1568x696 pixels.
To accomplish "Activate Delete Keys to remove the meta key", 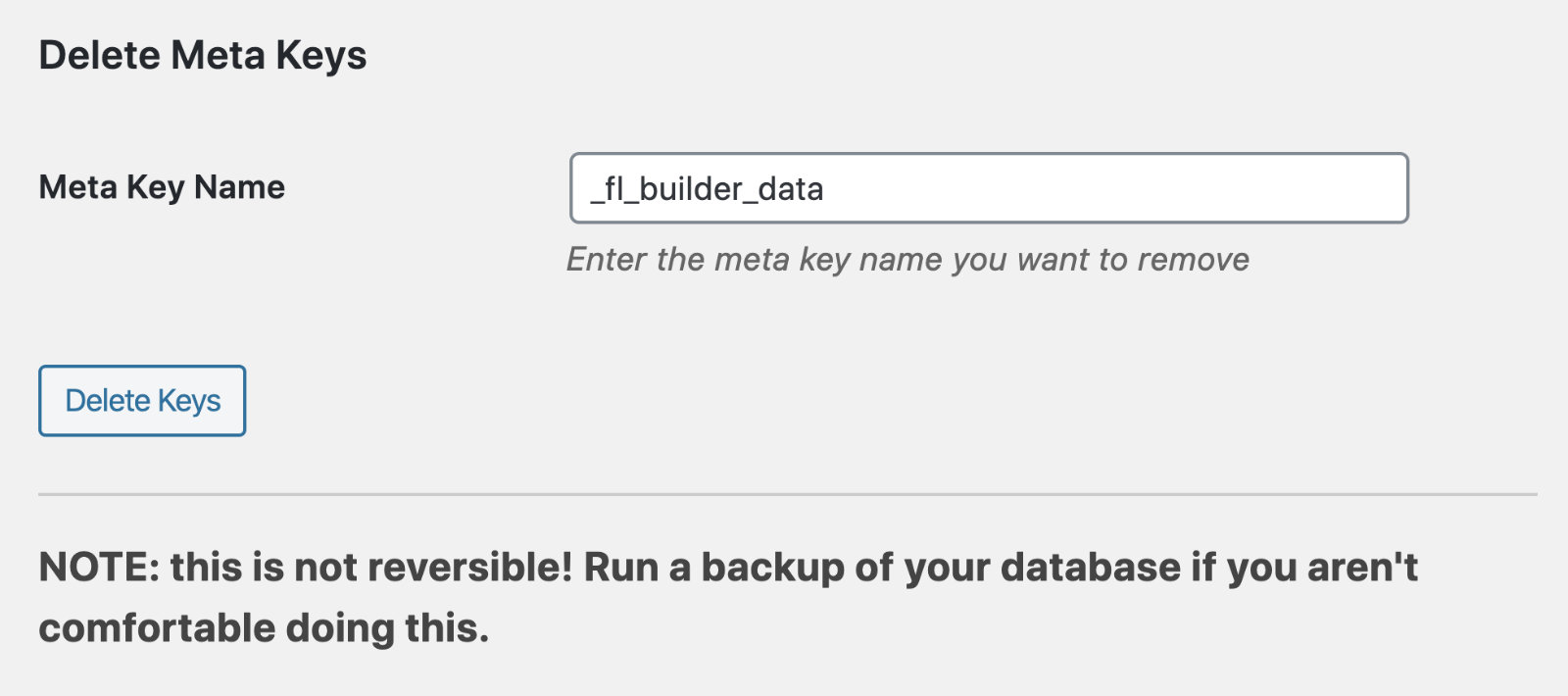I will click(x=141, y=400).
